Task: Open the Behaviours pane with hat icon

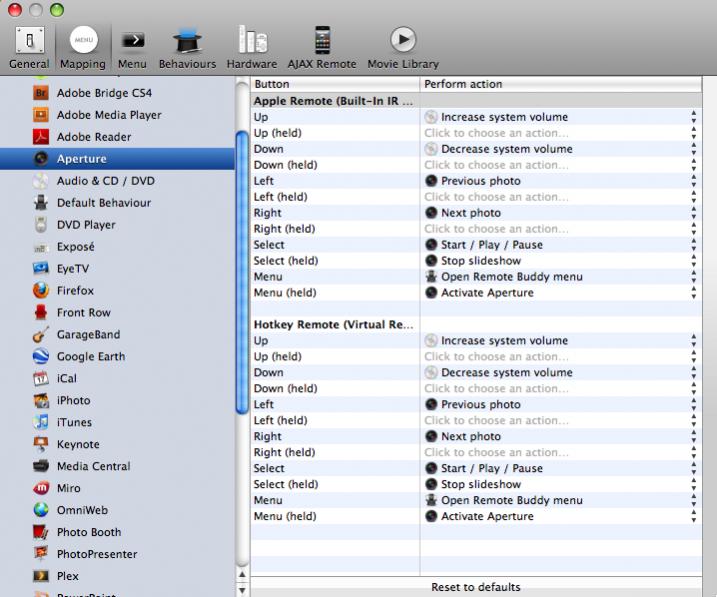Action: click(x=187, y=48)
